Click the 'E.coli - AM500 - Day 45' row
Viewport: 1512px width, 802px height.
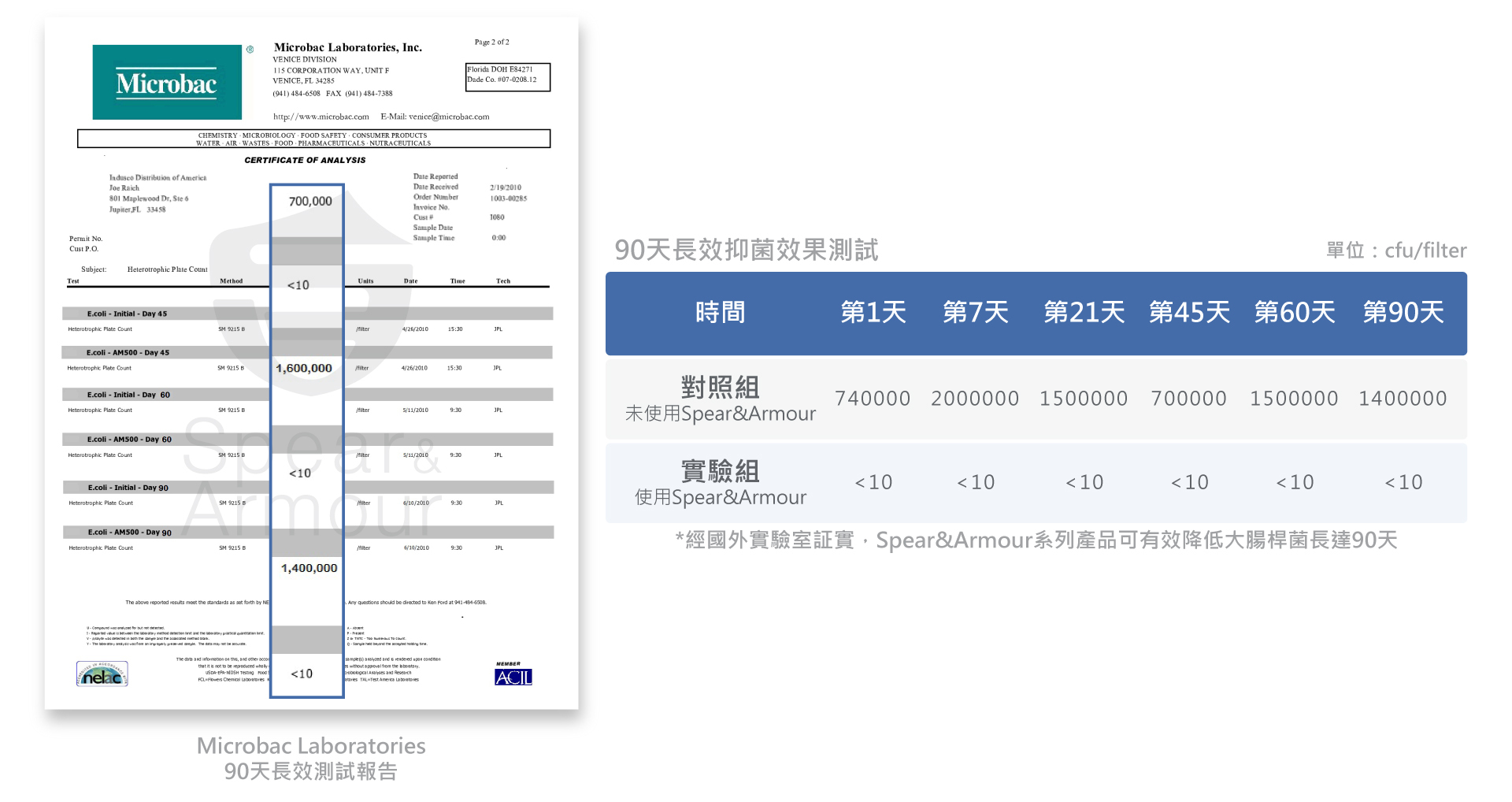(x=307, y=352)
